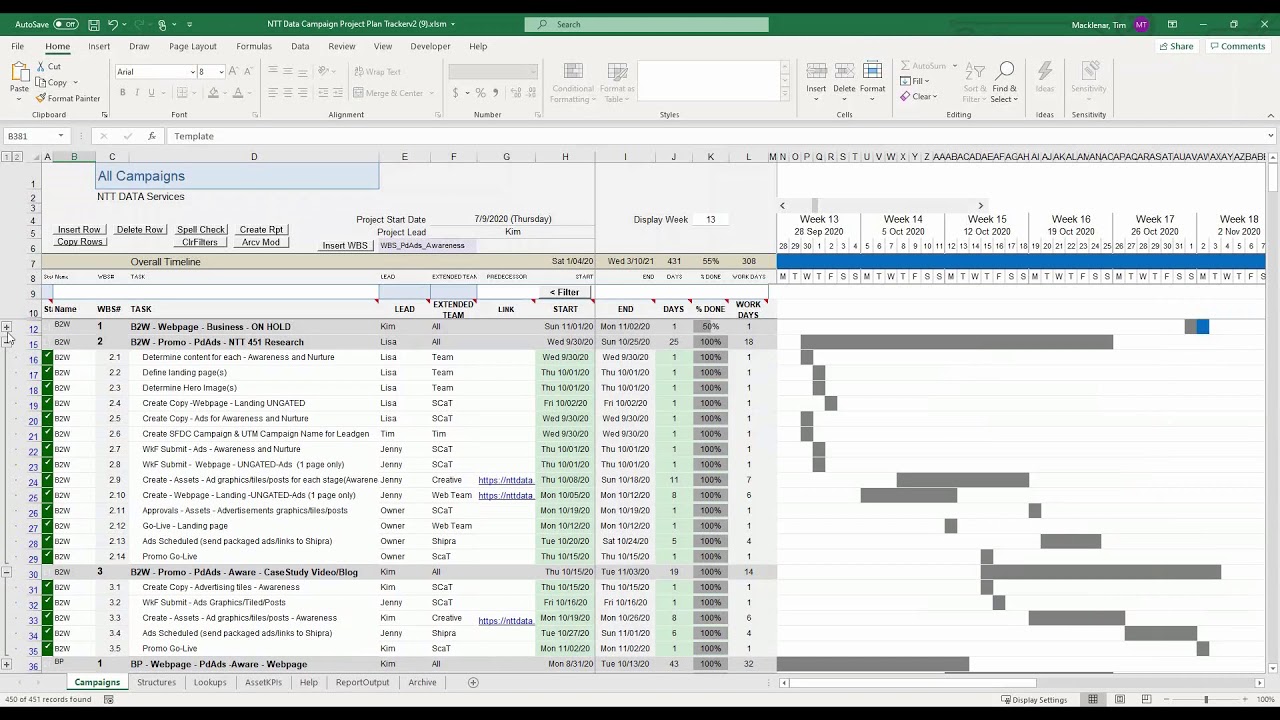Click the Gantt chart week scrollbar thumb
The image size is (1280, 720).
(815, 205)
